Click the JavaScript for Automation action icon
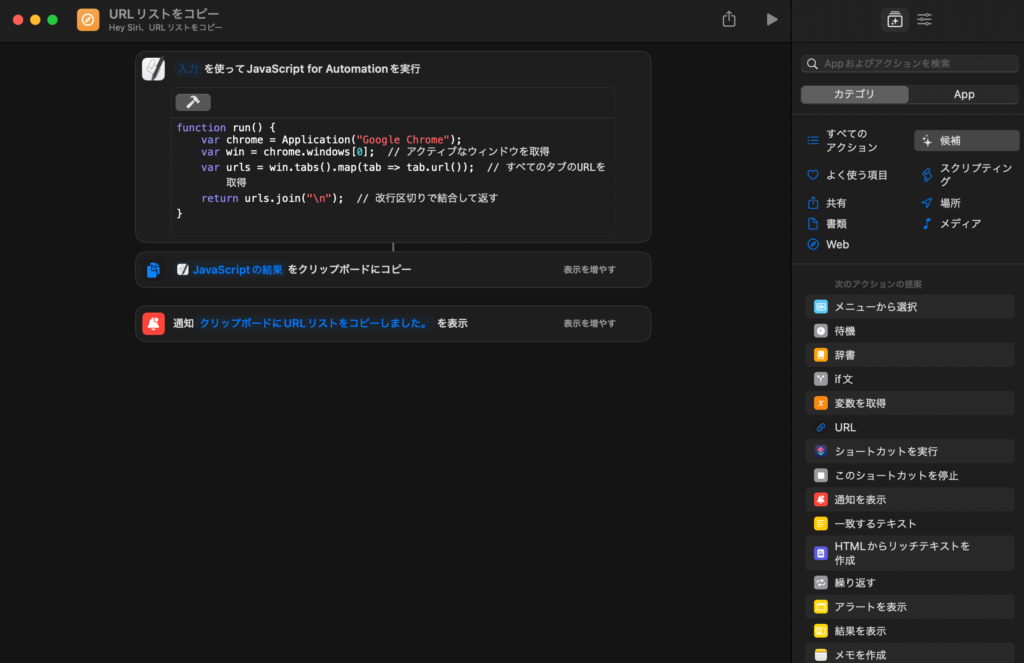Screen dimensions: 1024x663 [154, 69]
